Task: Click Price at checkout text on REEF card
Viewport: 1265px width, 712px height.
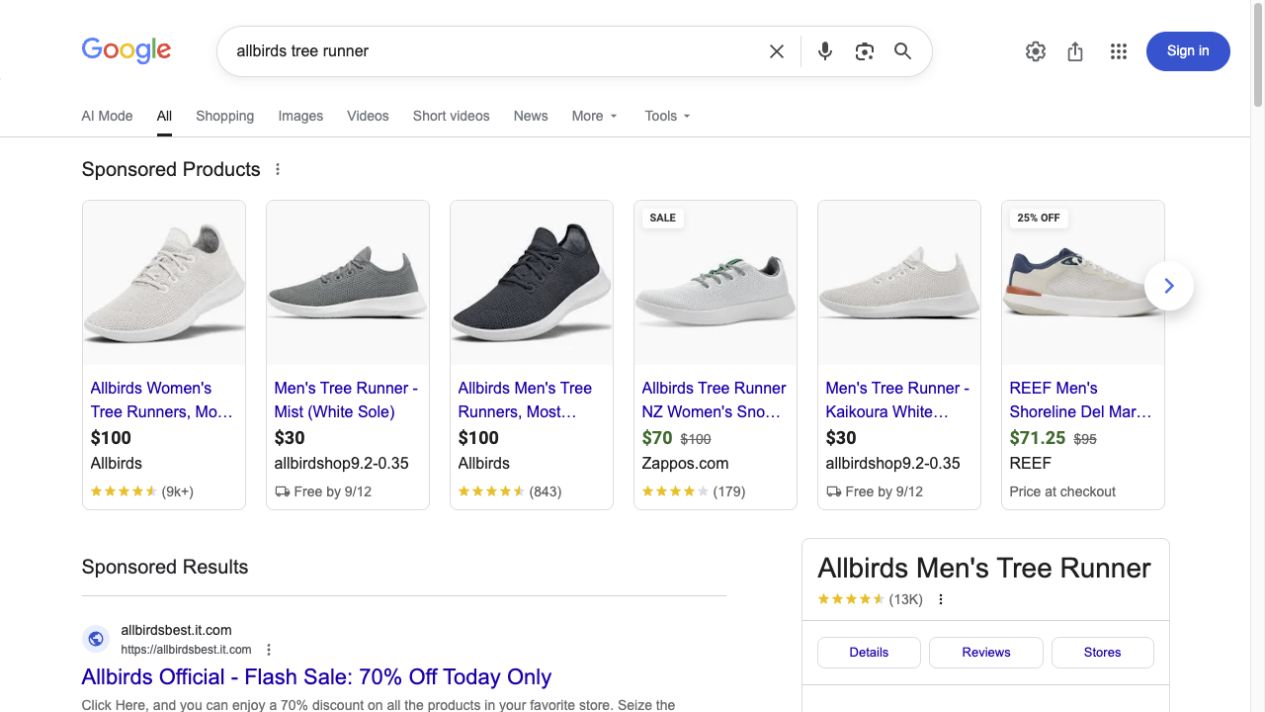Action: tap(1062, 491)
